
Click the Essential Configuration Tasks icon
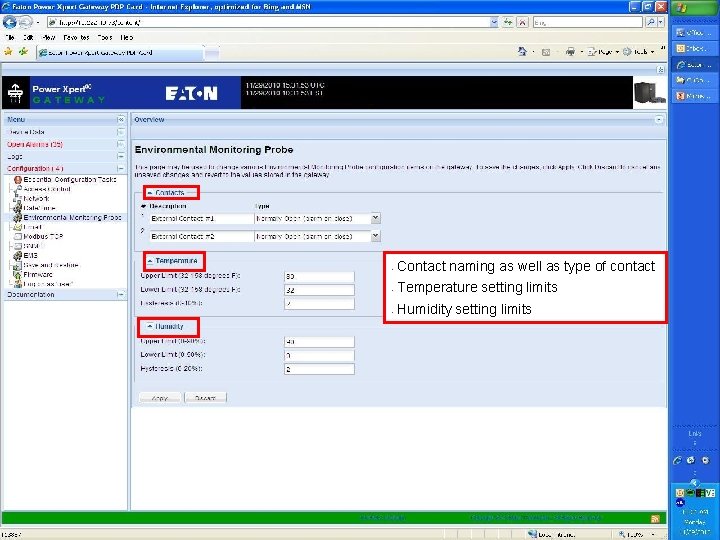click(18, 180)
